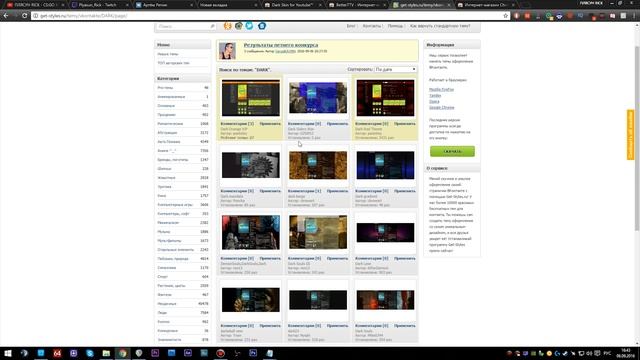The image size is (640, 360).
Task: Switch to the 'Новая вкладка' tab
Action: [228, 5]
